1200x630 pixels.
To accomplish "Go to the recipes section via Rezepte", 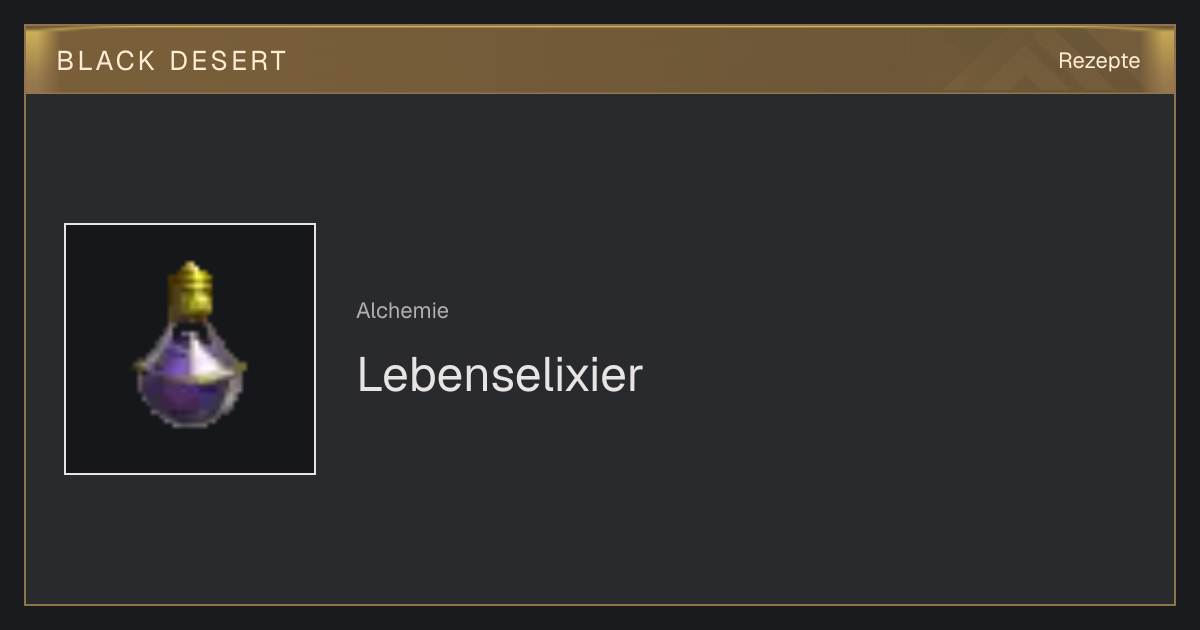I will pyautogui.click(x=1099, y=60).
